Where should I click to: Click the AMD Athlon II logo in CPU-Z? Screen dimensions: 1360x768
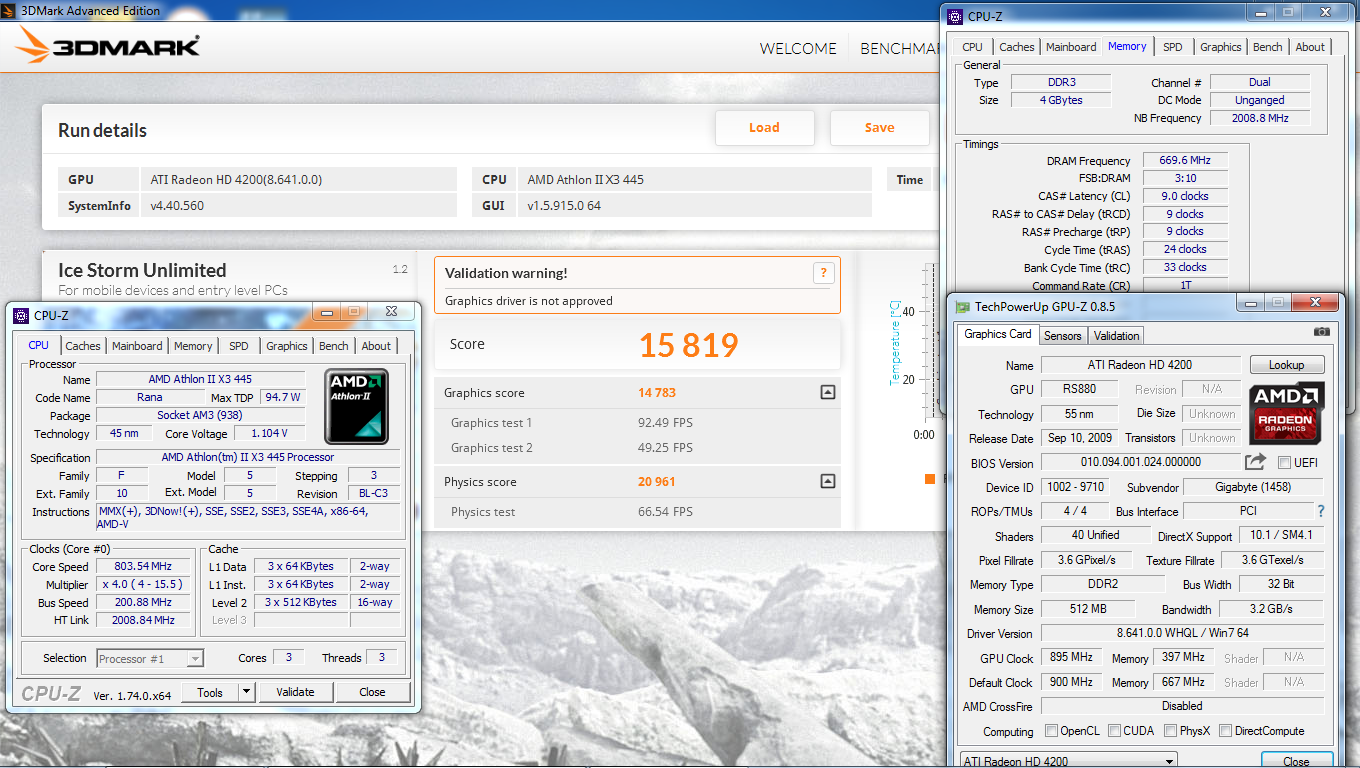click(x=357, y=406)
